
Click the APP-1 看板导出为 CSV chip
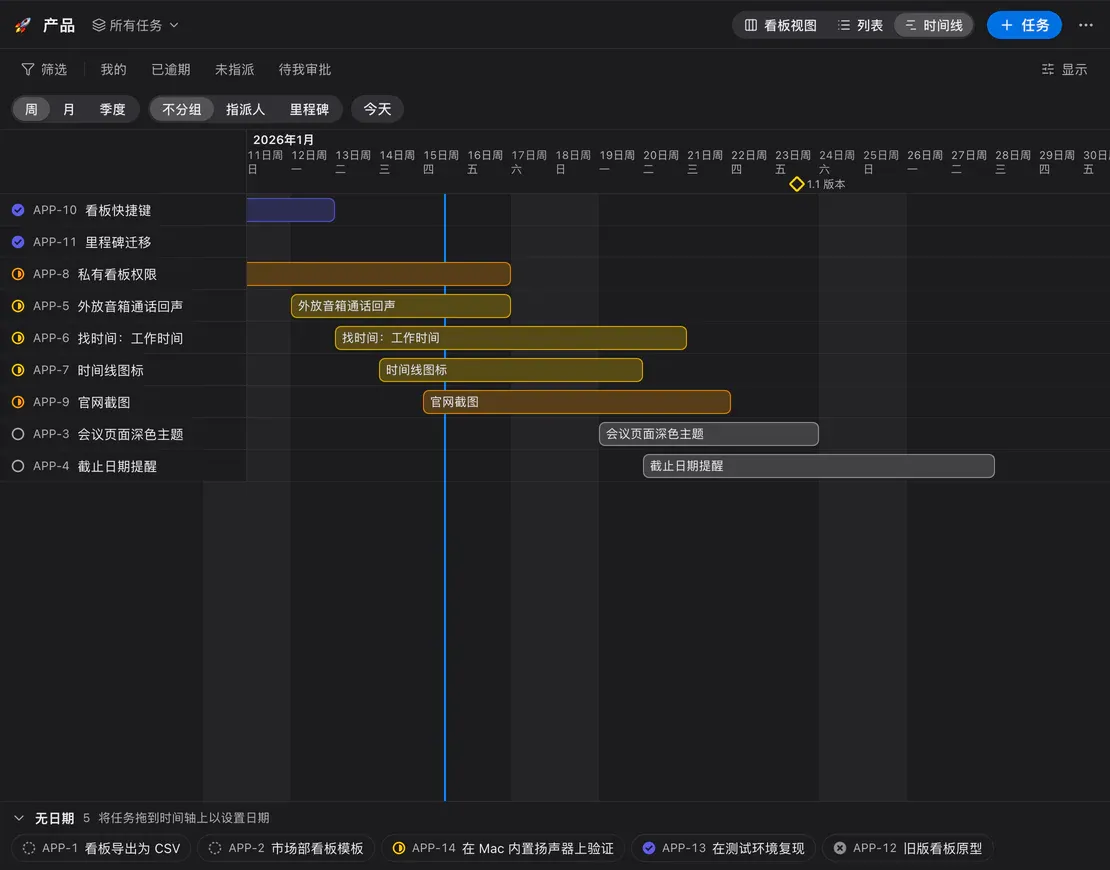pyautogui.click(x=101, y=848)
